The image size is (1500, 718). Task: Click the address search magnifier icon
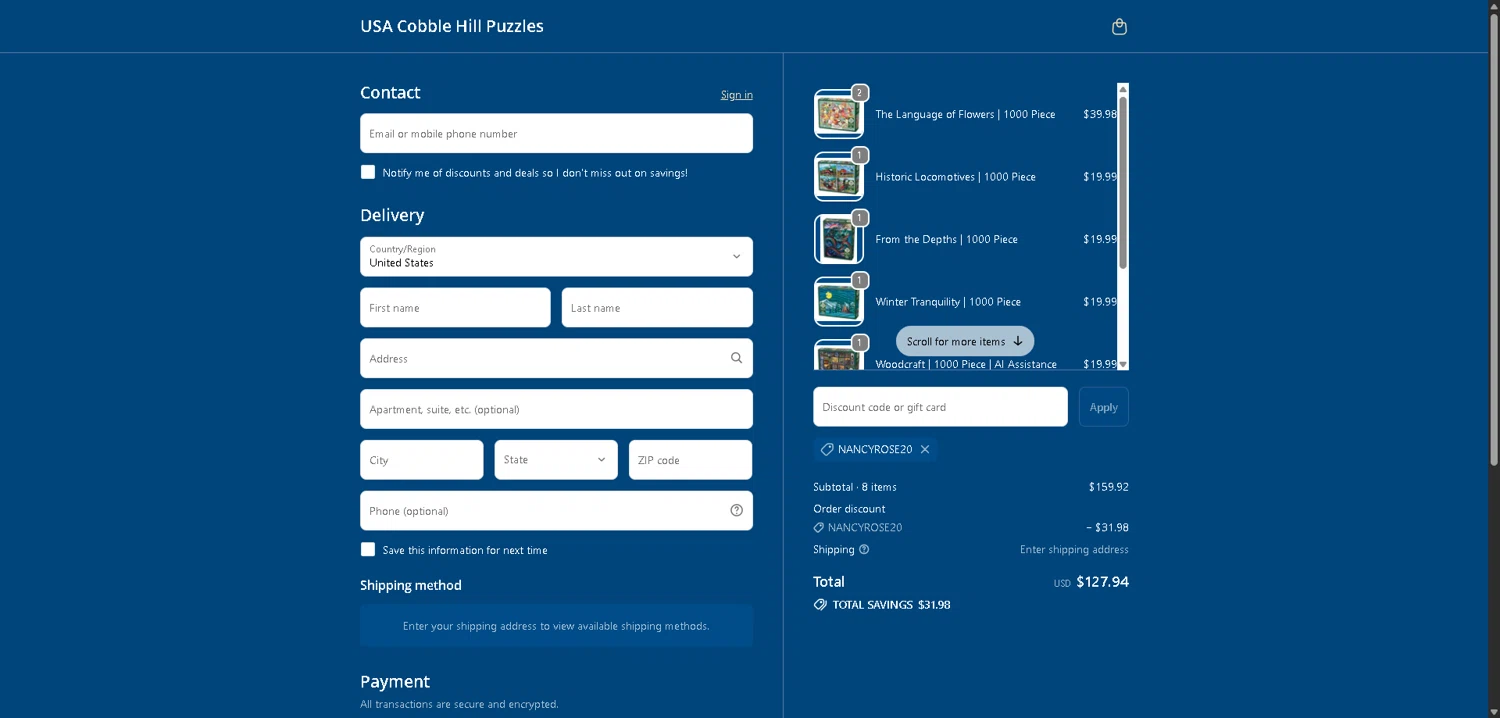[x=736, y=358]
